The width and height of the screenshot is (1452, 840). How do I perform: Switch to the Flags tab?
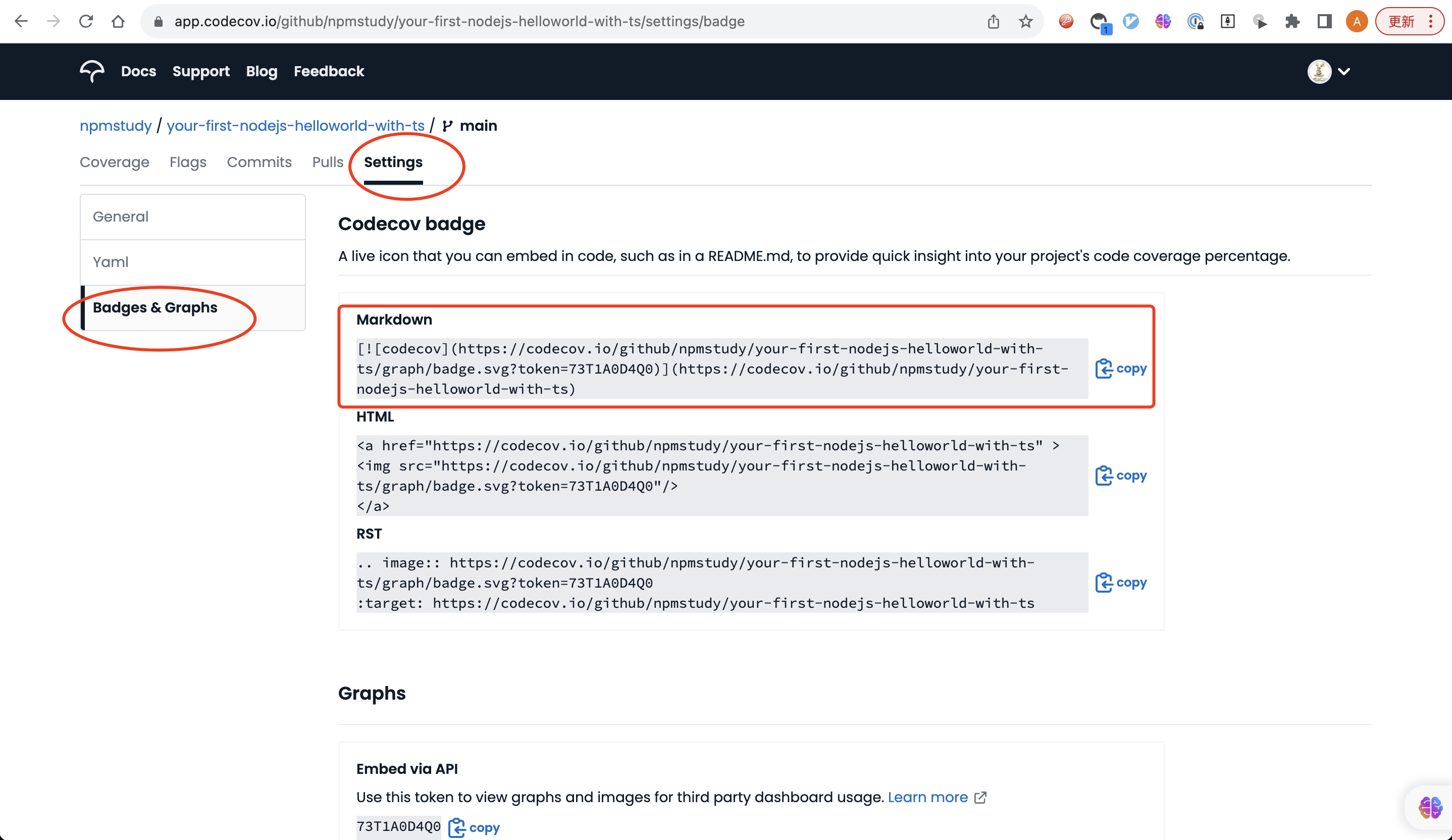[x=188, y=162]
